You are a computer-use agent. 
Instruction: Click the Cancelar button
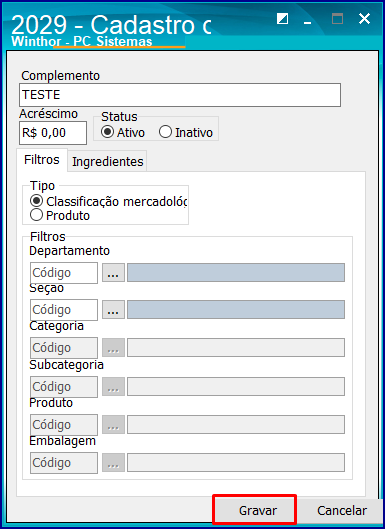tap(339, 510)
